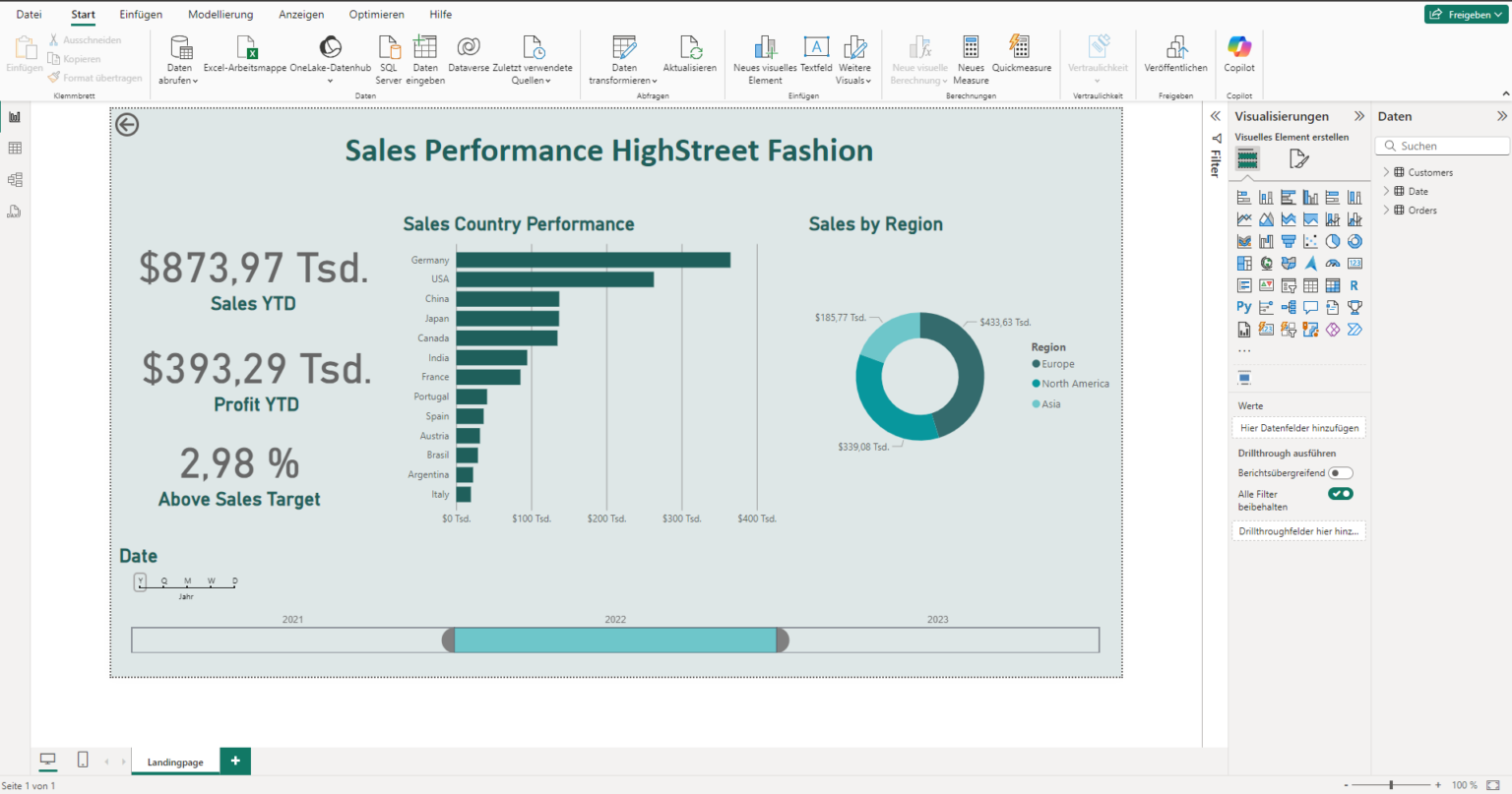Viewport: 1512px width, 794px height.
Task: Click the back arrow button on the report
Action: pos(127,124)
